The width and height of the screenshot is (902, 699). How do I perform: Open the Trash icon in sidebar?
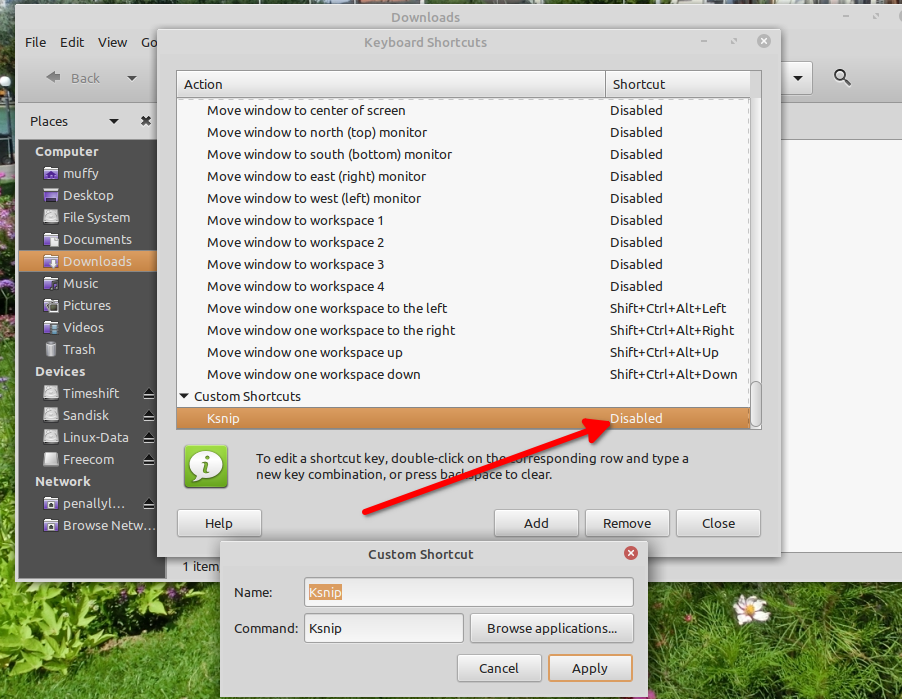pos(51,349)
